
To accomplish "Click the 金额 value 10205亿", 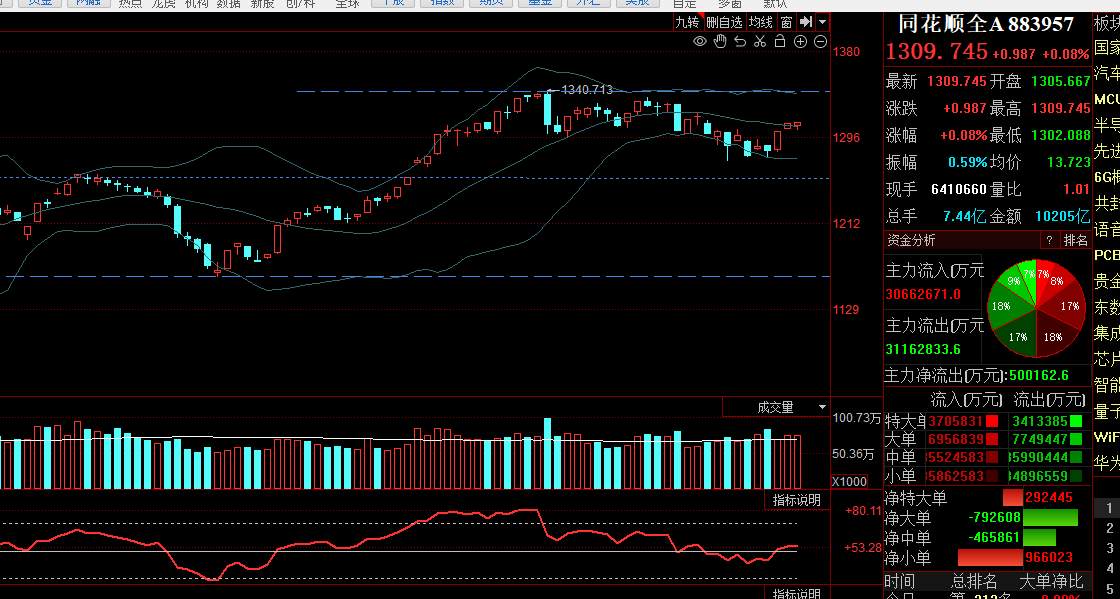I will pyautogui.click(x=1062, y=216).
